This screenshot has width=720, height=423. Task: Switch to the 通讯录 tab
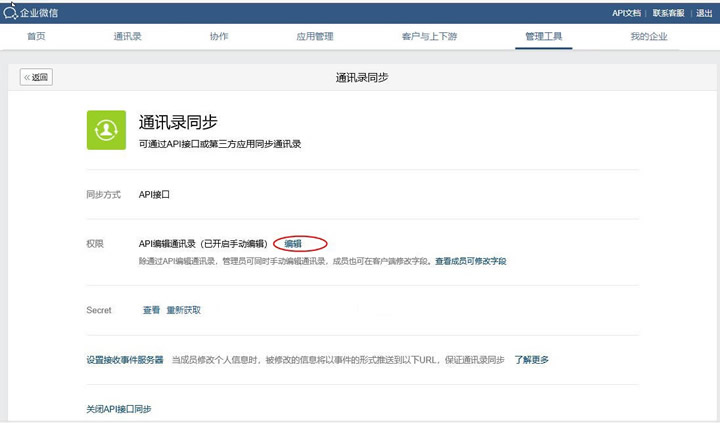point(127,37)
